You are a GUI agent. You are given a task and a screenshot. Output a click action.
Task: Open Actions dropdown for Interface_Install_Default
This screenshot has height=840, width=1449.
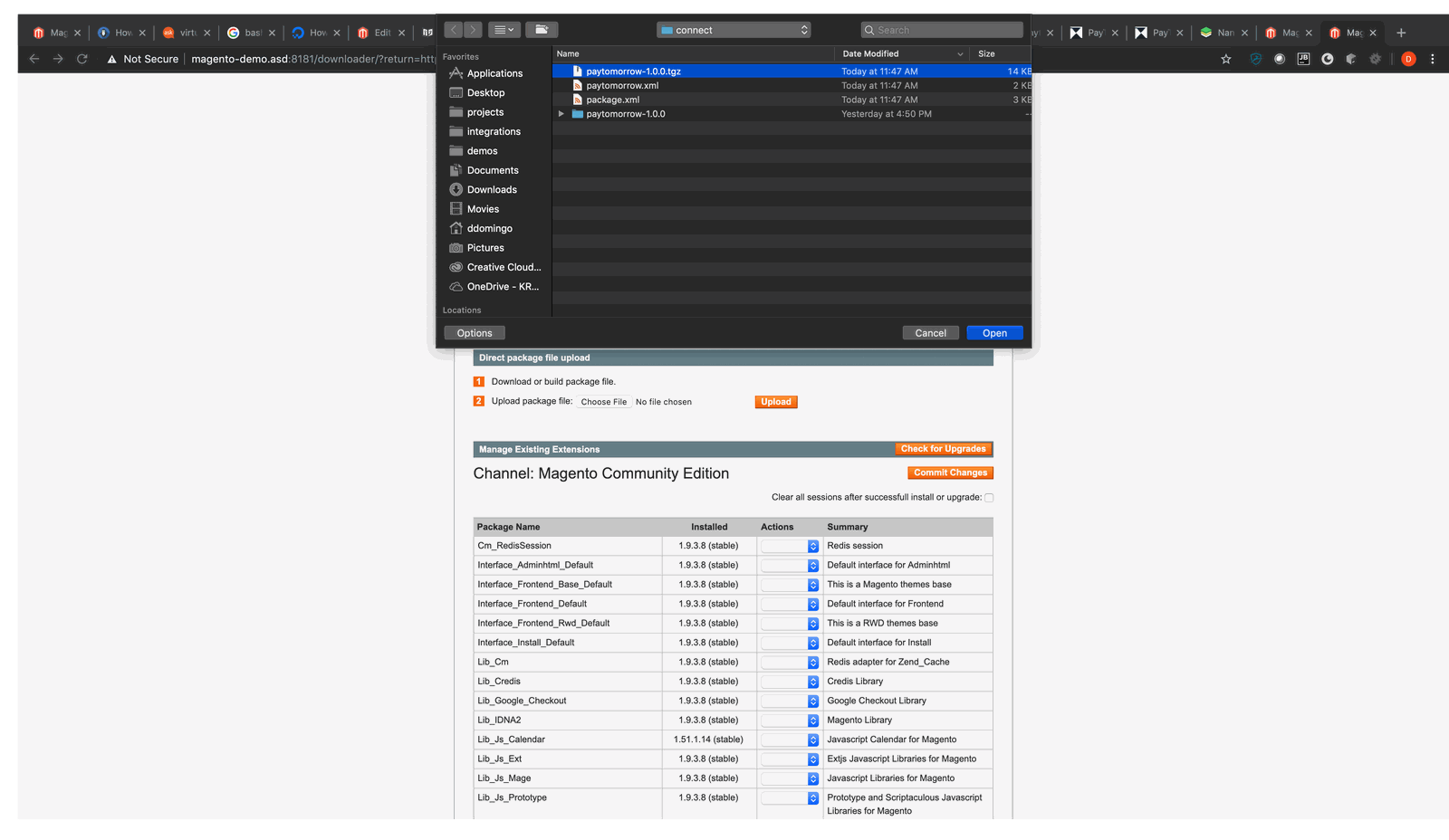coord(790,644)
